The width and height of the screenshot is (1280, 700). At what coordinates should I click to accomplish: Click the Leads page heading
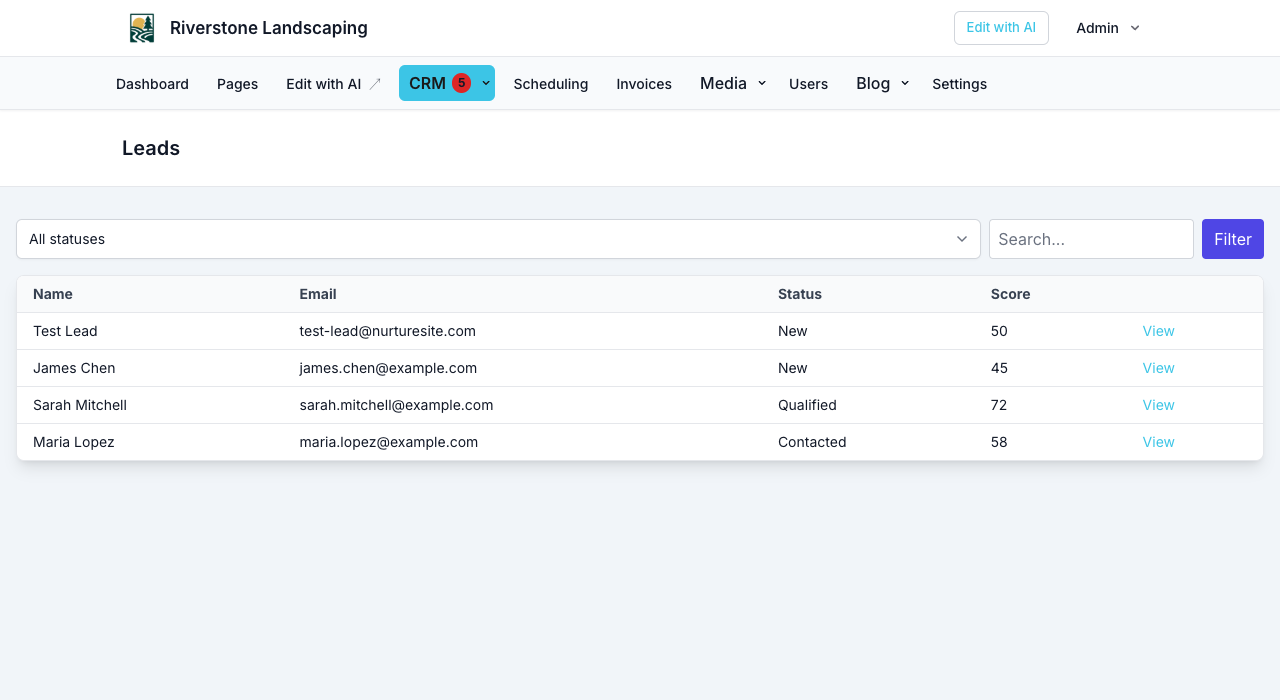(151, 148)
